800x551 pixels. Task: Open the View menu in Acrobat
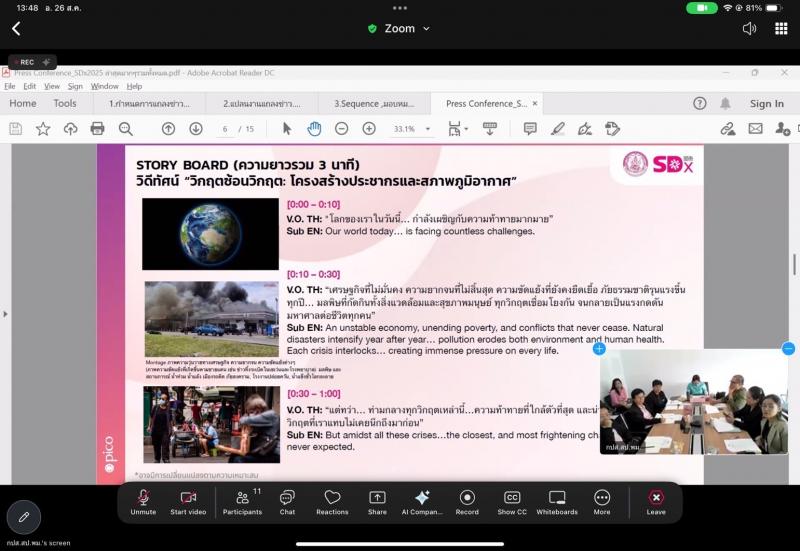coord(52,86)
